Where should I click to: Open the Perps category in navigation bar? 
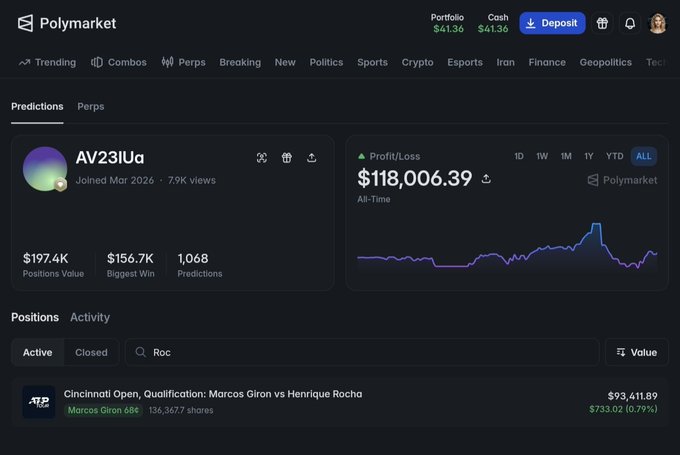[x=183, y=62]
